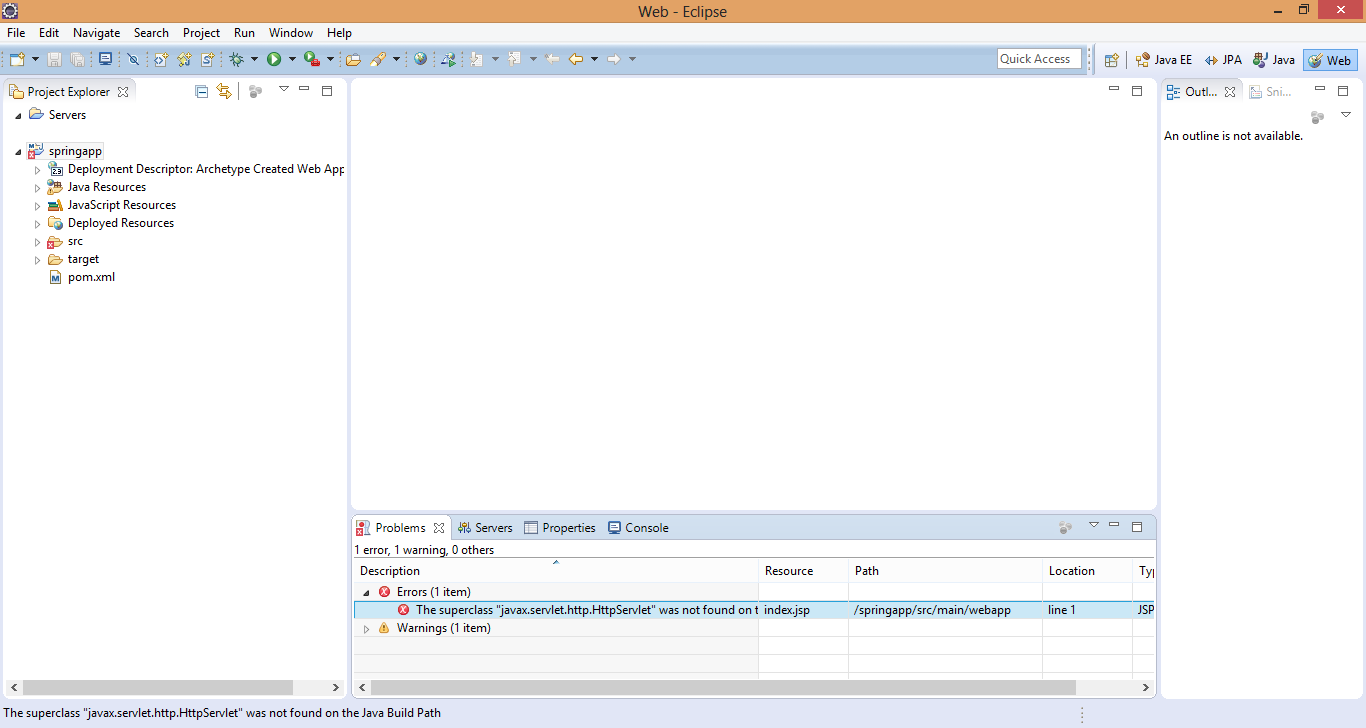Image resolution: width=1366 pixels, height=728 pixels.
Task: Click the Skip All Breakpoints icon
Action: pos(133,59)
